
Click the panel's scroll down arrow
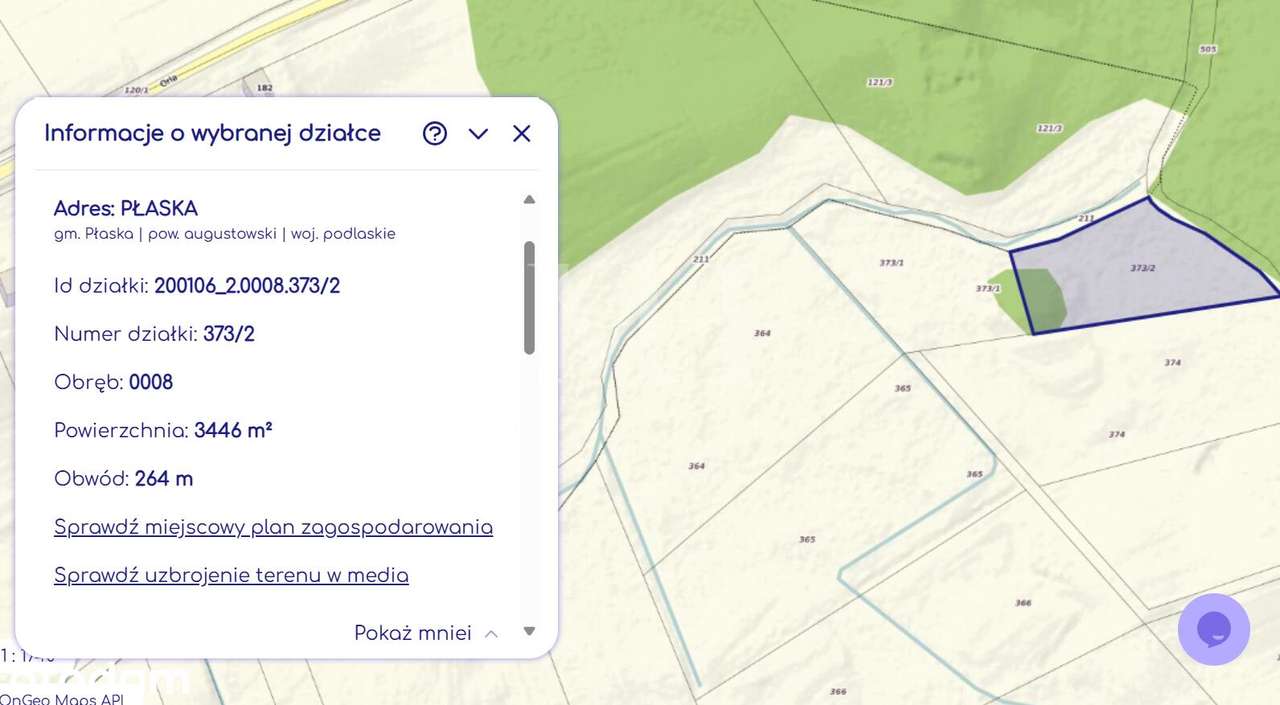point(529,631)
